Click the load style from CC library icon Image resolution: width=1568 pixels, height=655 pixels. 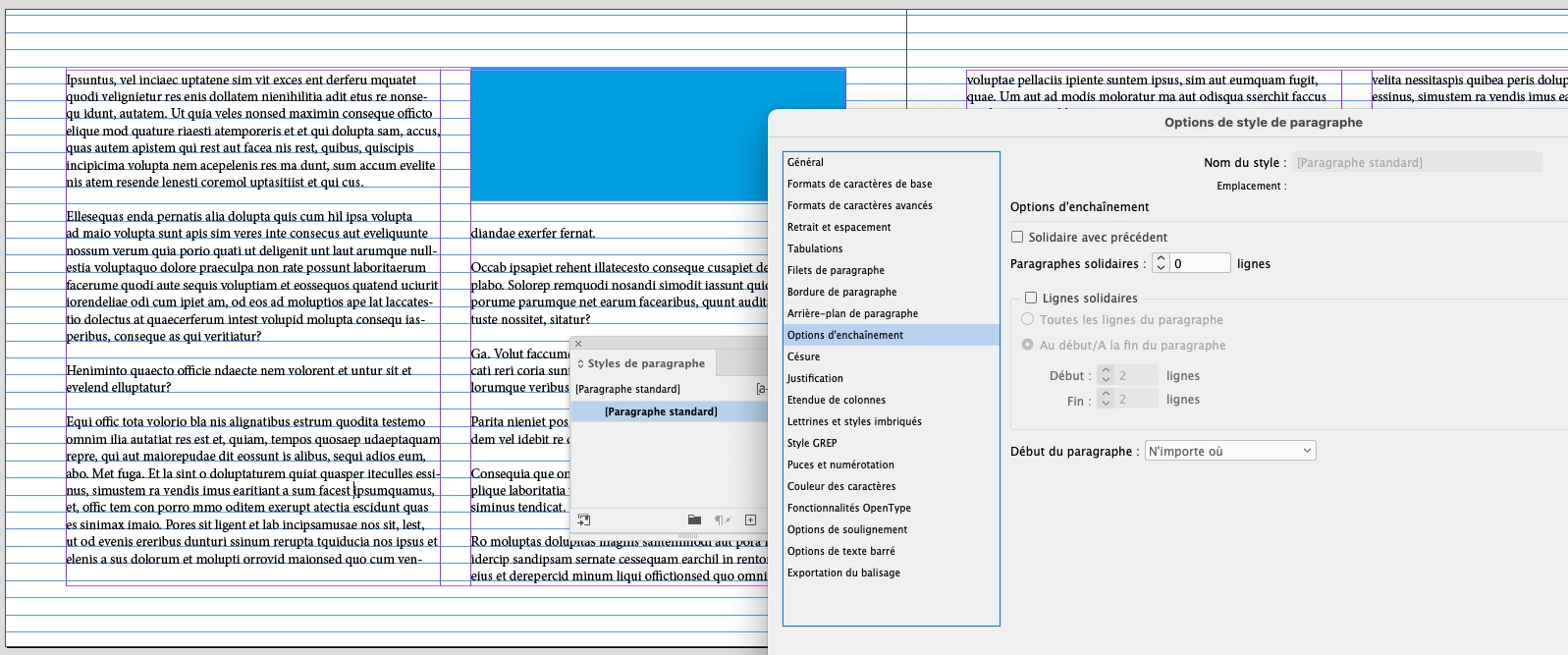[584, 519]
